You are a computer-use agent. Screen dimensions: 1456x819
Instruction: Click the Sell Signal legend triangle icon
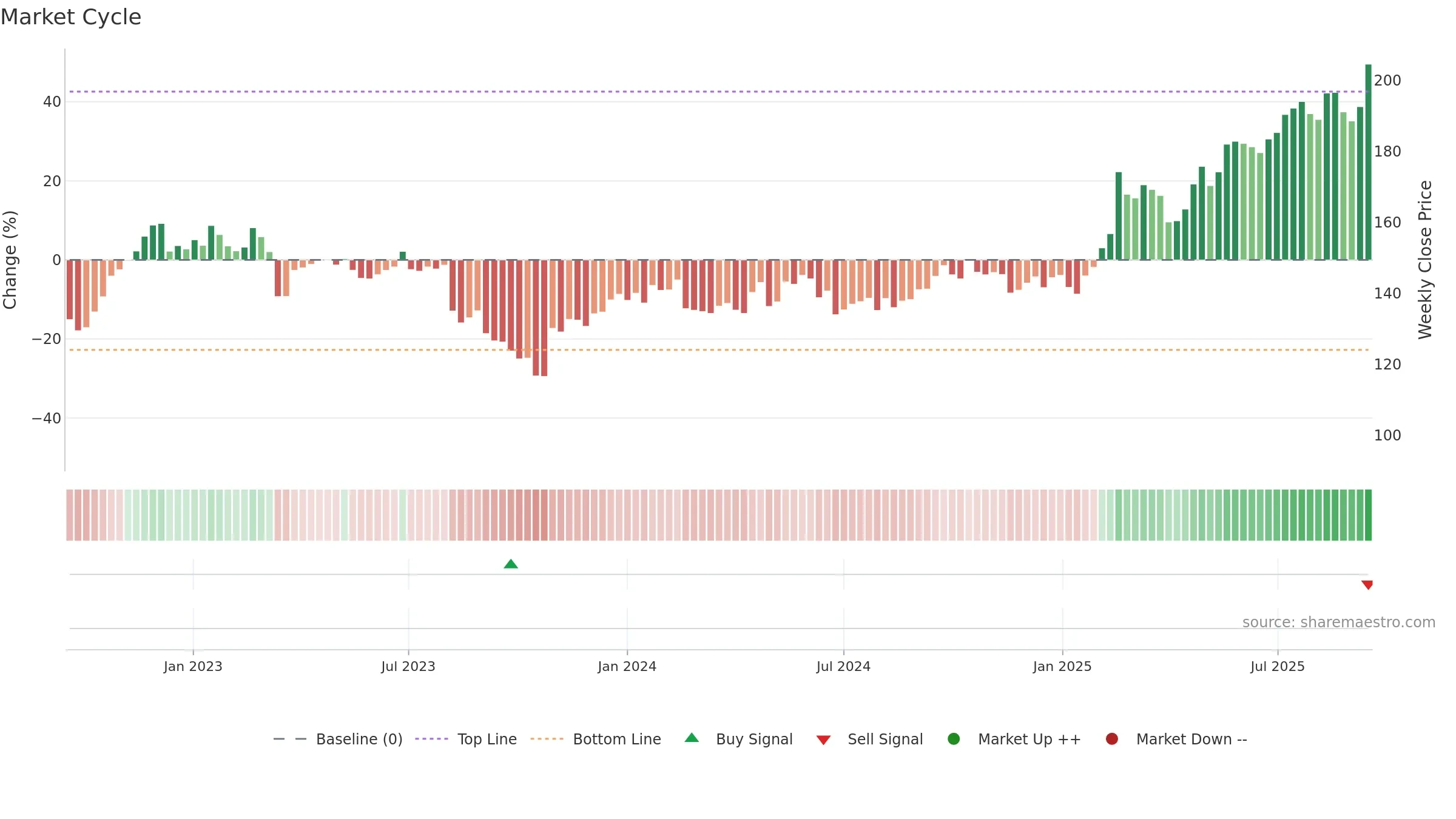click(x=823, y=740)
